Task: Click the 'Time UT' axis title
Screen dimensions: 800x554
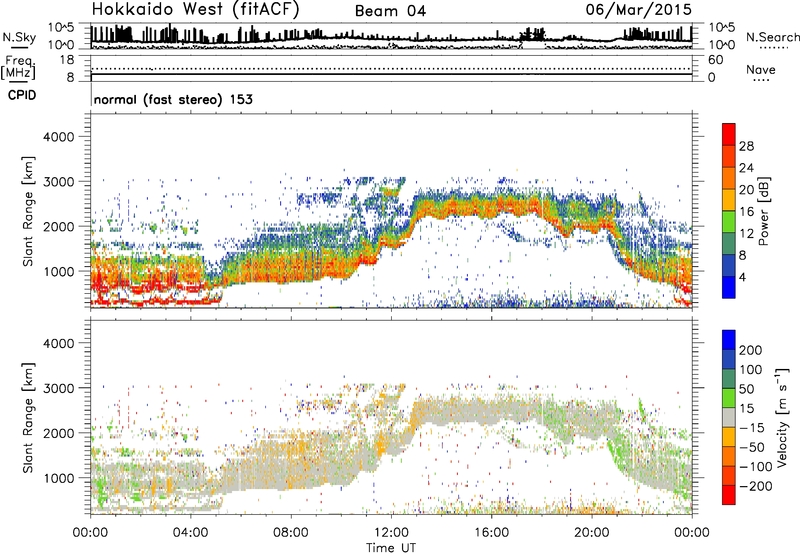Action: 391,547
